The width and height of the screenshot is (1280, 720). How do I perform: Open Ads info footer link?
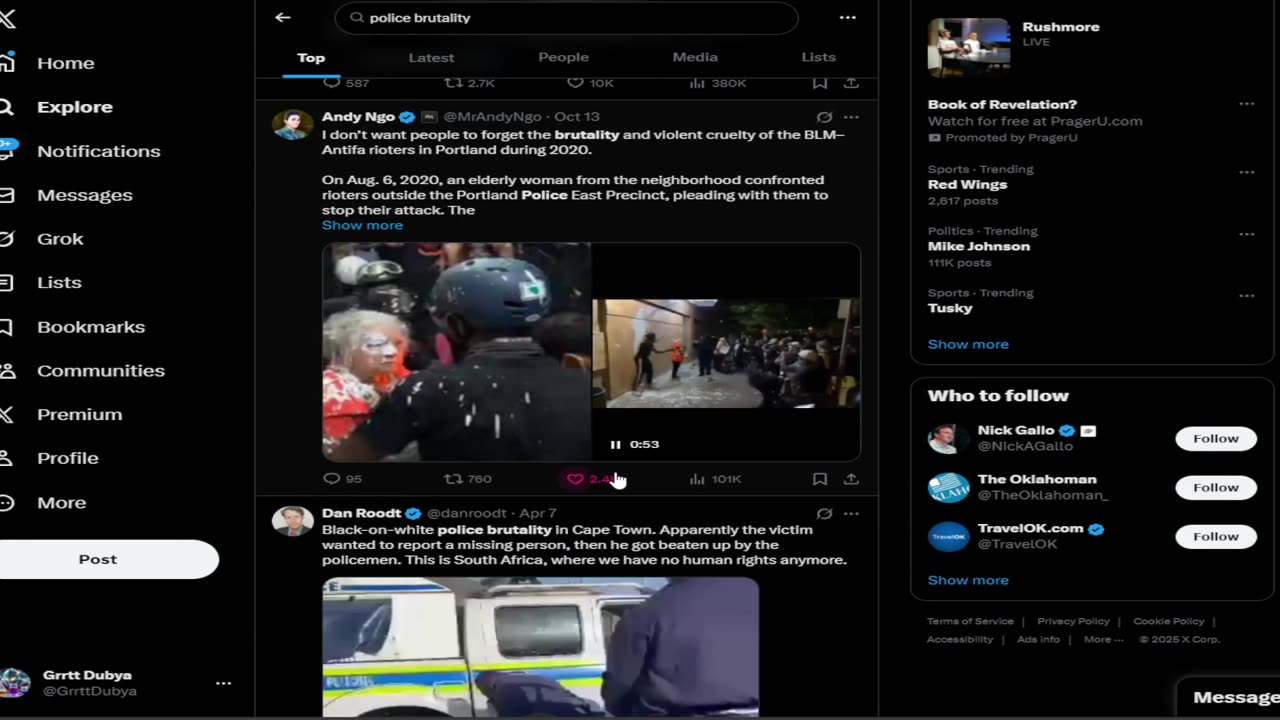[1038, 639]
